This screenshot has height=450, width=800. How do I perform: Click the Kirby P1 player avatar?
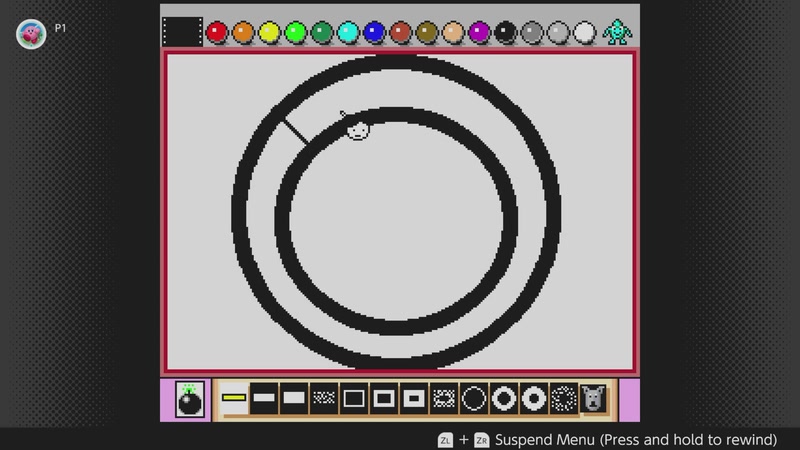coord(31,34)
